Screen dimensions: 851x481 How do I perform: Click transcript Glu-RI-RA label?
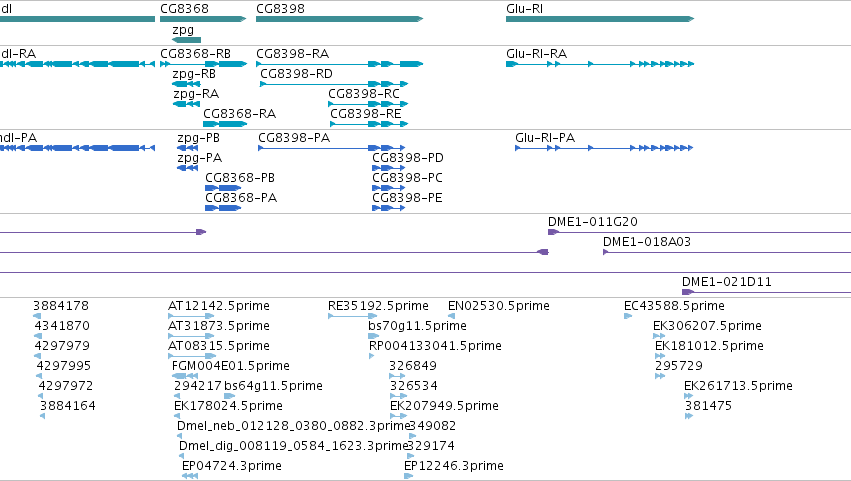[x=536, y=54]
